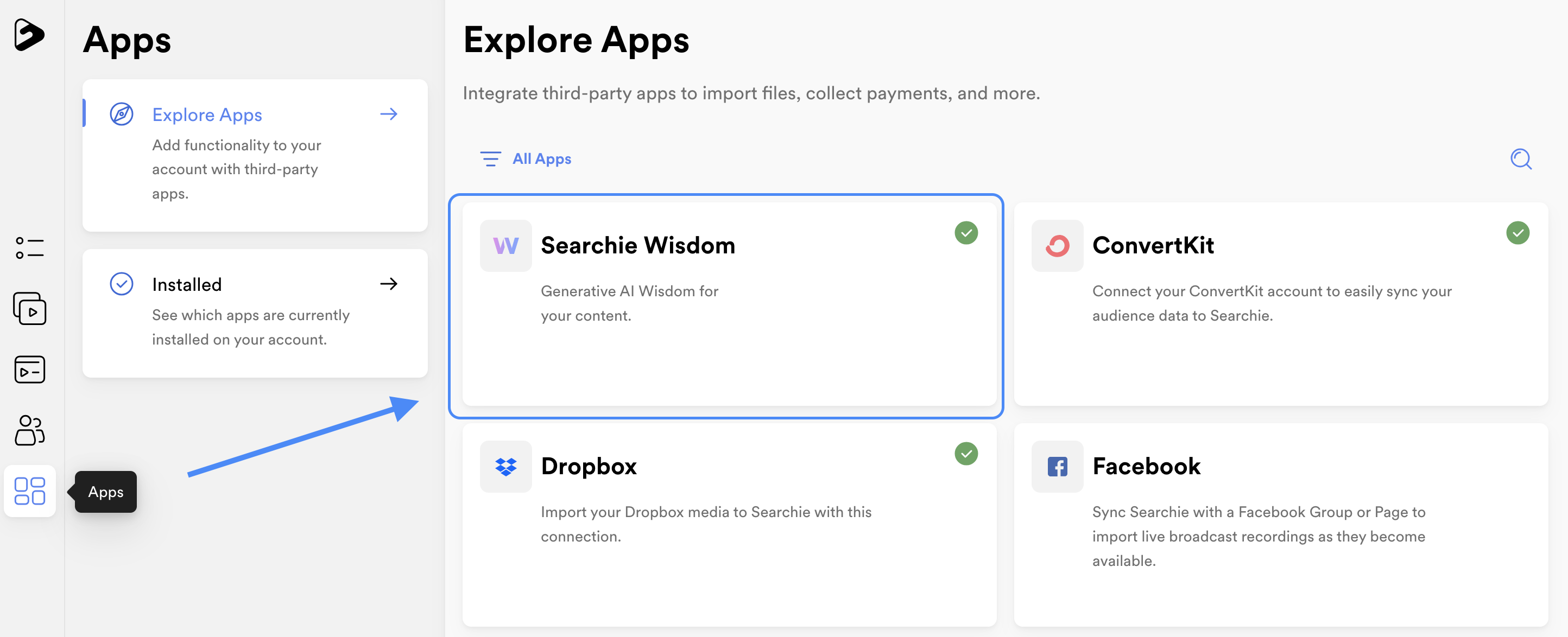1568x637 pixels.
Task: Open the media library sidebar icon
Action: [x=29, y=308]
